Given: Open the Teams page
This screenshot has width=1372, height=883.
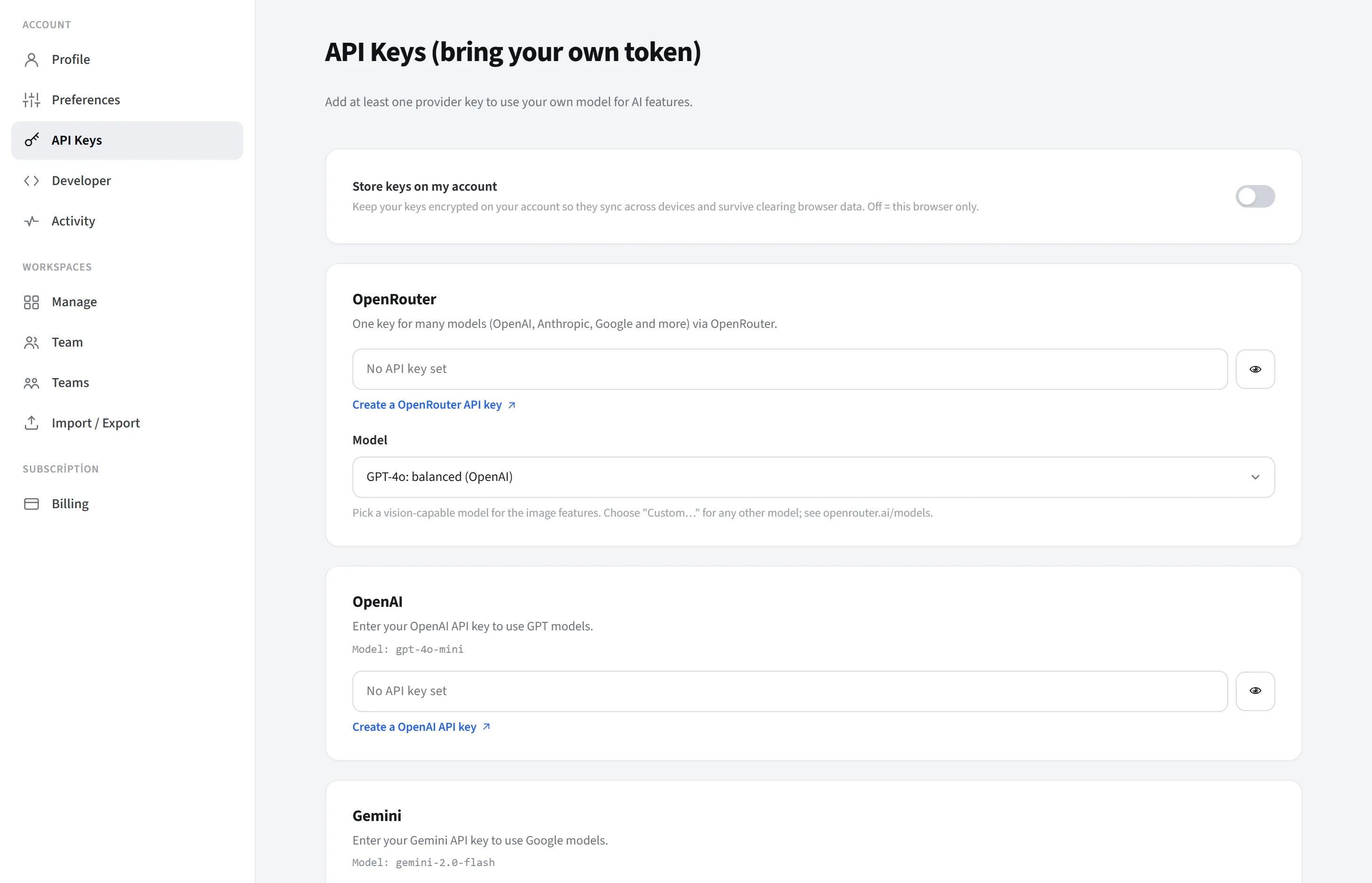Looking at the screenshot, I should point(127,382).
